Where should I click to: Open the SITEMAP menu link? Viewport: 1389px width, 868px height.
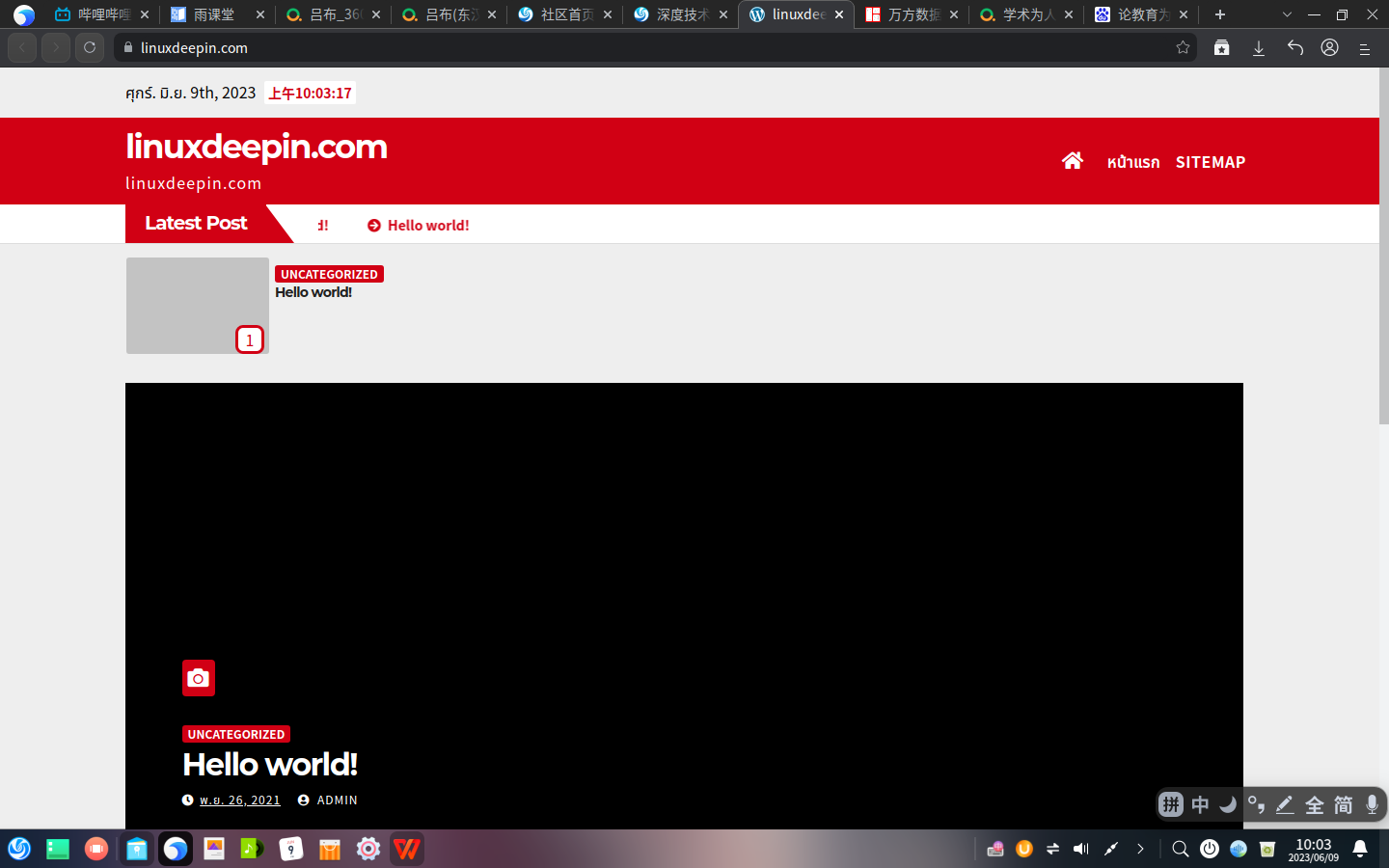pos(1211,162)
